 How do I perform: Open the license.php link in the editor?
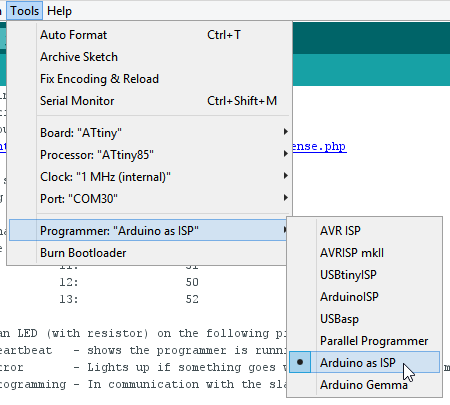(x=319, y=147)
